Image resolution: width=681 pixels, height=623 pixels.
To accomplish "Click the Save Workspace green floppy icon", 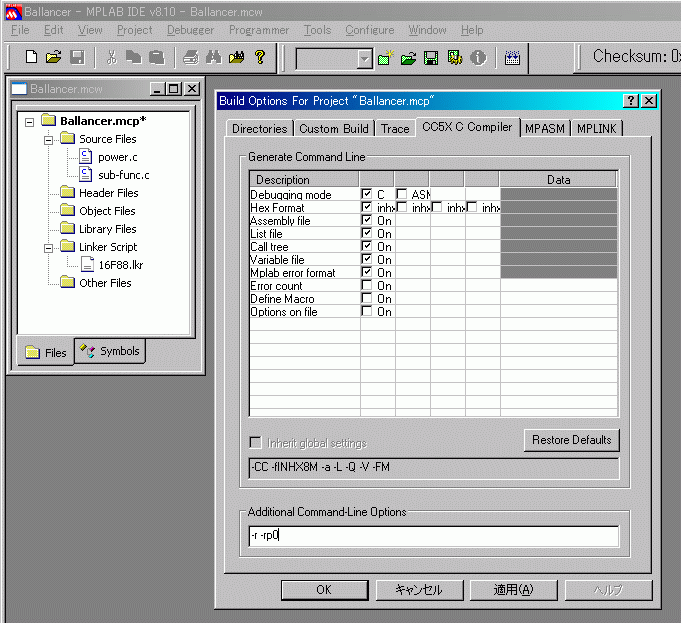I will (x=431, y=58).
